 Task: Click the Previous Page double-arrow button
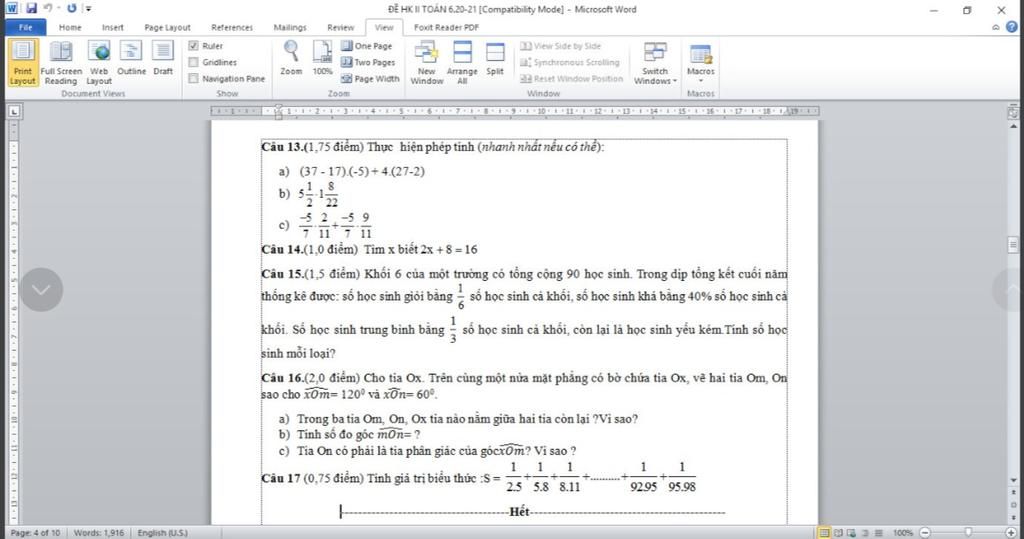[x=1013, y=493]
